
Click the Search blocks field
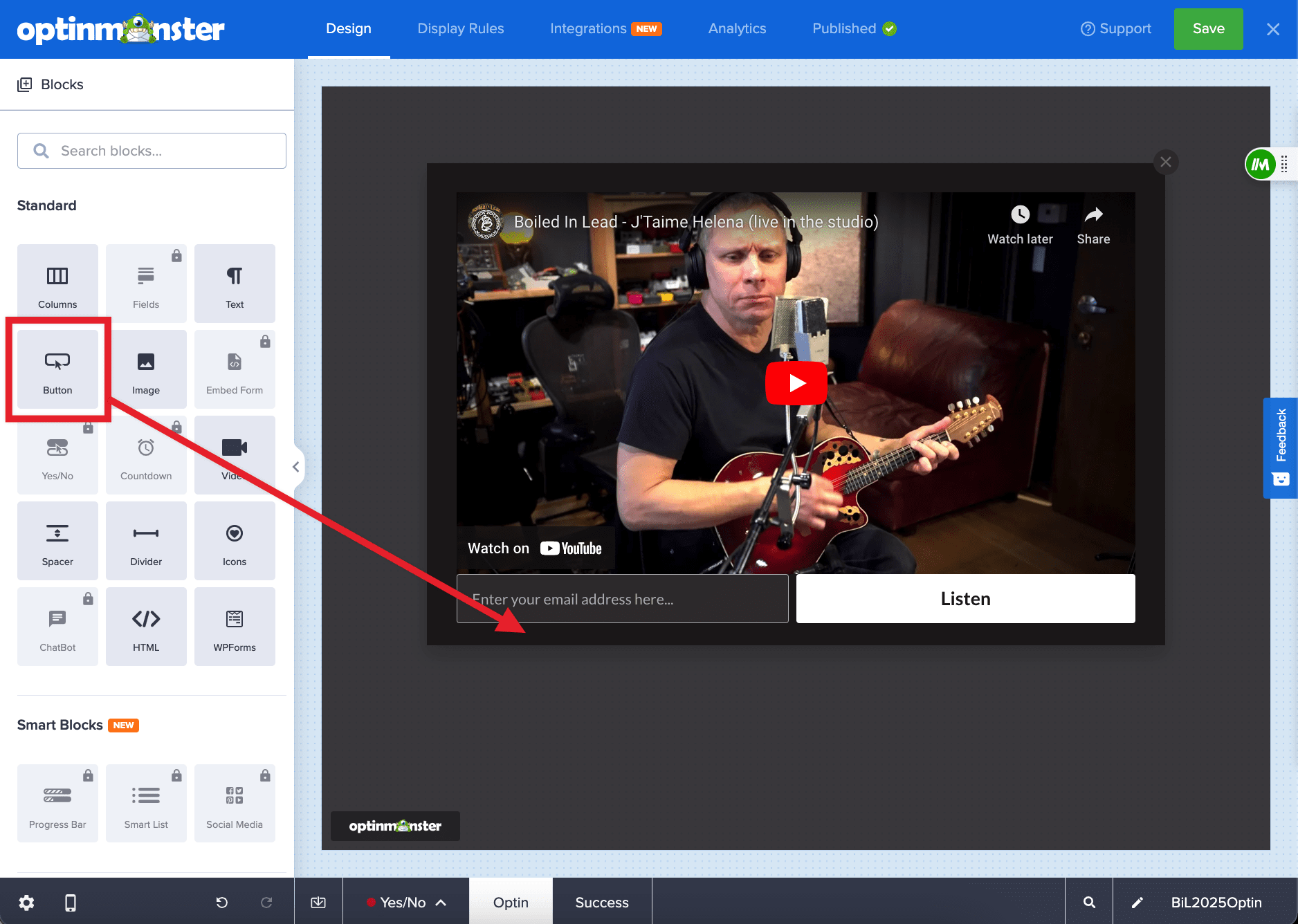point(152,151)
